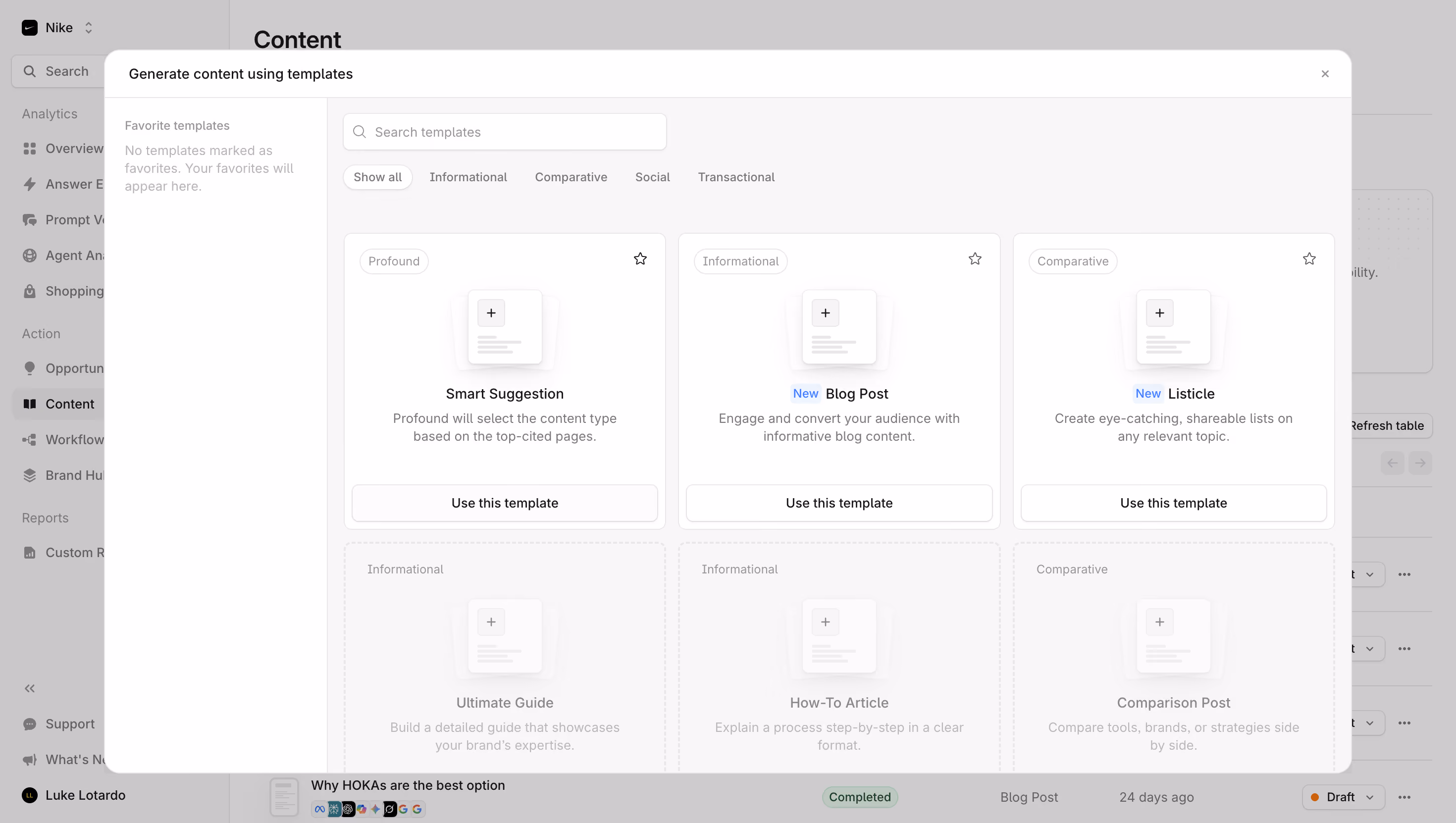This screenshot has width=1456, height=823.
Task: Open Answer Engine lightning icon
Action: pos(29,184)
